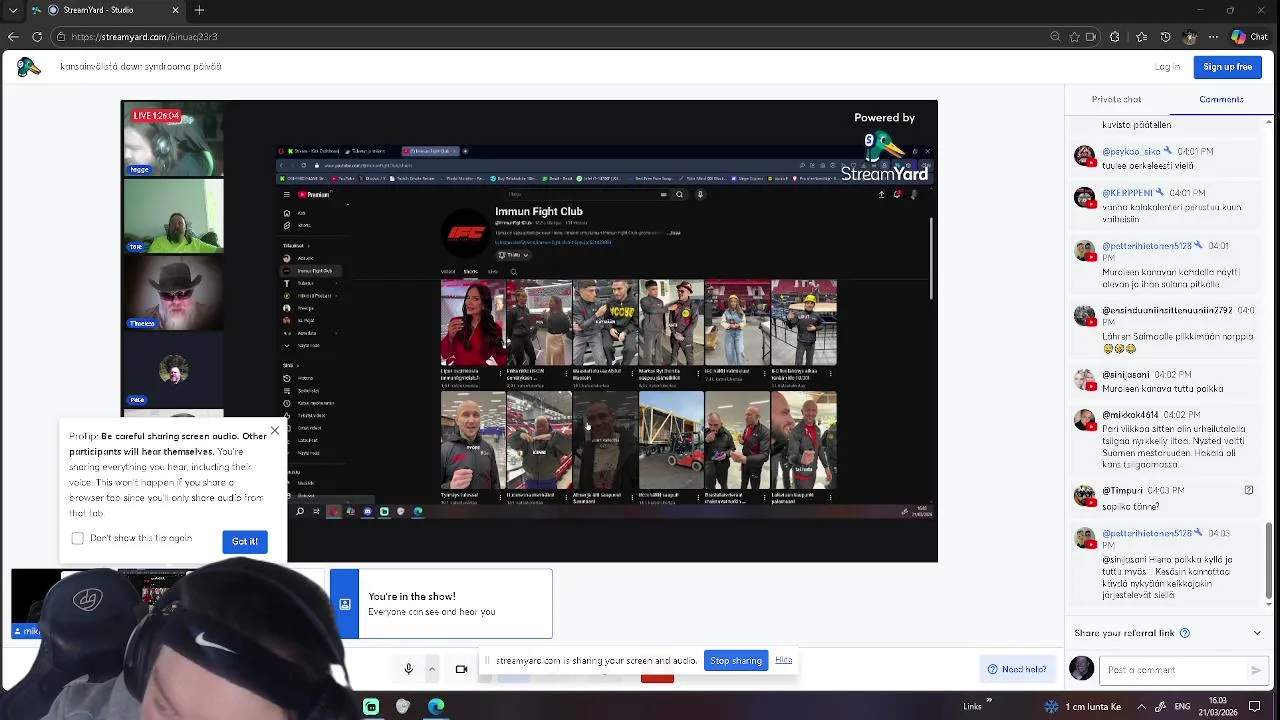Image resolution: width=1280 pixels, height=720 pixels.
Task: Mute the microphone
Action: [x=408, y=669]
